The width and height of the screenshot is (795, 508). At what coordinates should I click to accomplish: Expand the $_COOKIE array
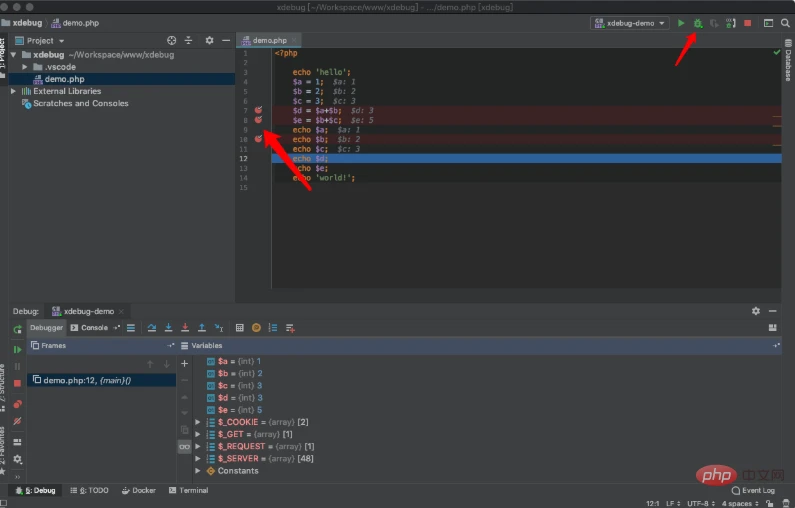(198, 422)
